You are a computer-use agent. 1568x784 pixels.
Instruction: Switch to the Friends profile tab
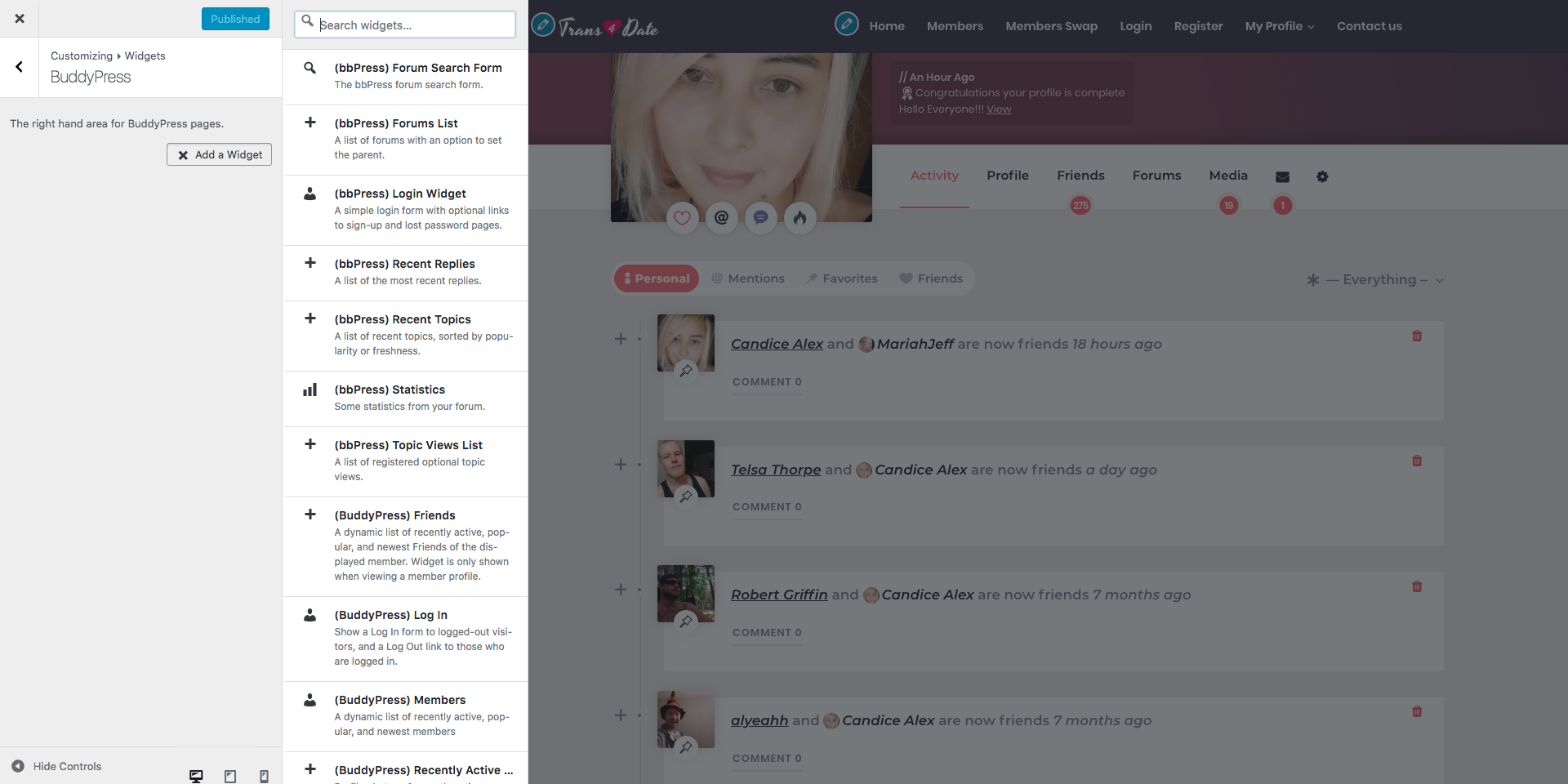coord(1080,176)
